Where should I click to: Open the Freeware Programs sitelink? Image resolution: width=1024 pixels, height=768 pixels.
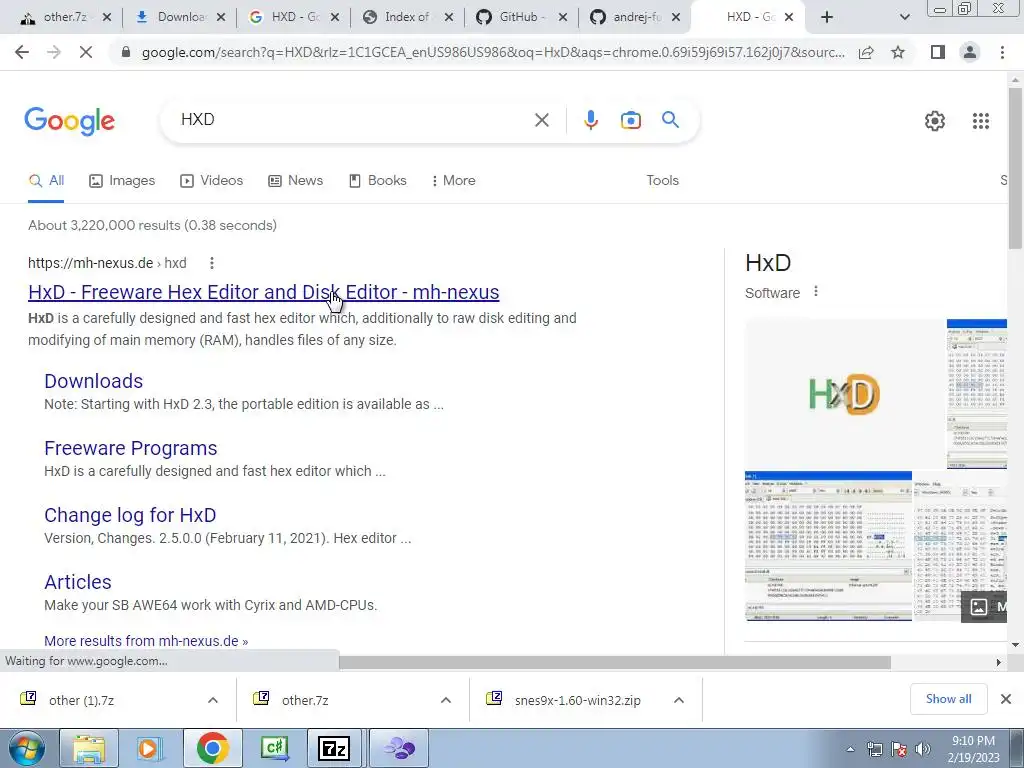131,448
